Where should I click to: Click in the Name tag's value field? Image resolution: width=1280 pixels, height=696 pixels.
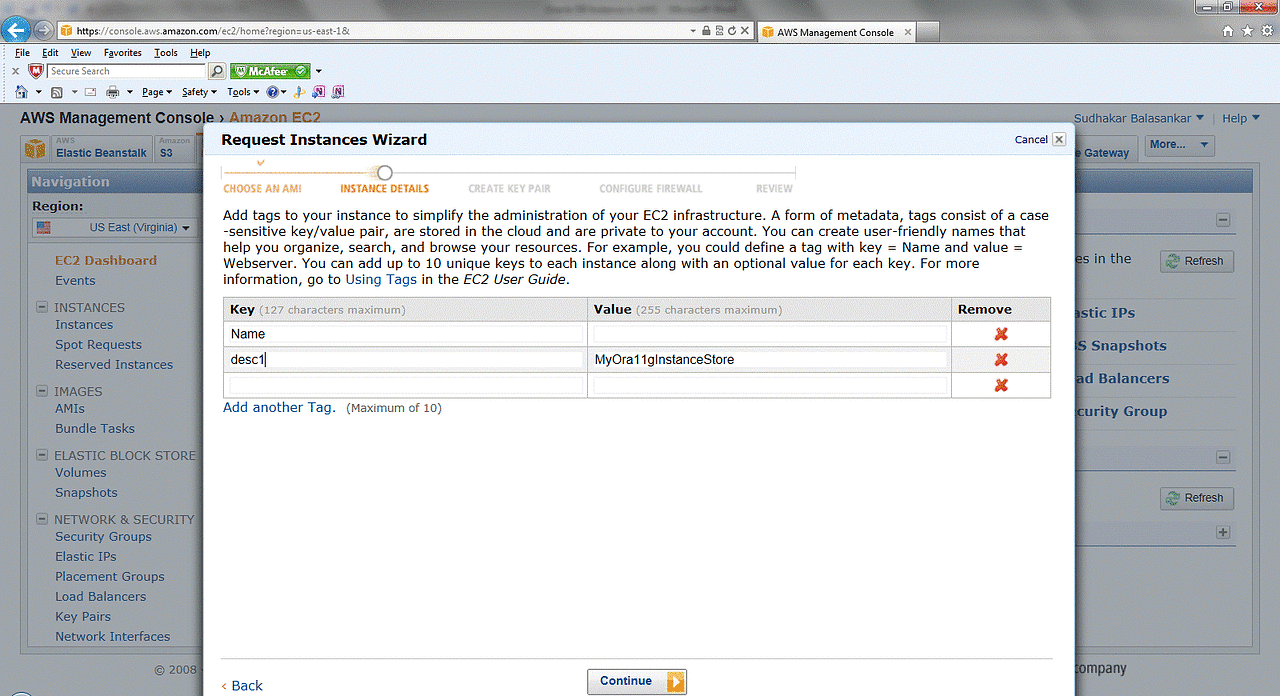coord(770,334)
